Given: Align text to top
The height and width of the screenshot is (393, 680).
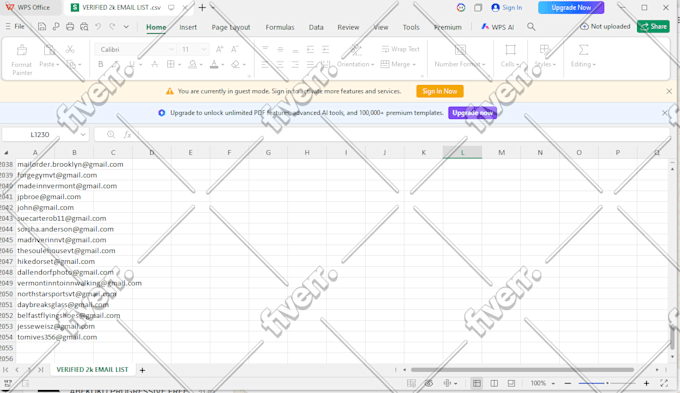Looking at the screenshot, I should click(x=265, y=49).
